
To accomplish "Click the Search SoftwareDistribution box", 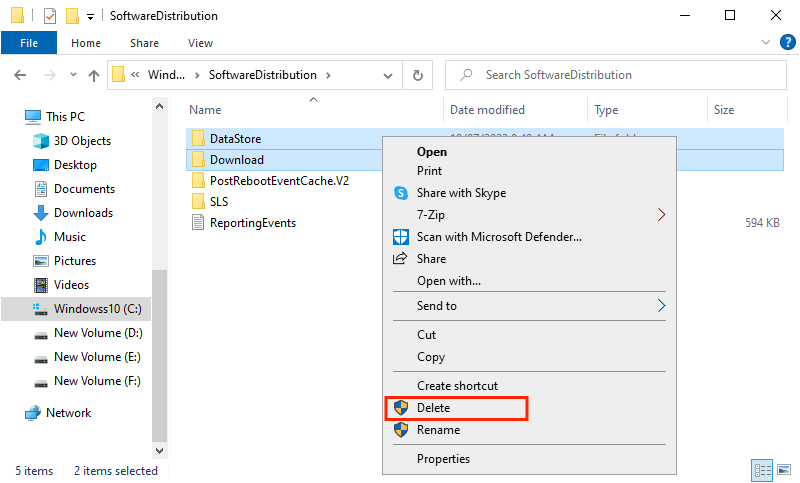I will [x=616, y=75].
